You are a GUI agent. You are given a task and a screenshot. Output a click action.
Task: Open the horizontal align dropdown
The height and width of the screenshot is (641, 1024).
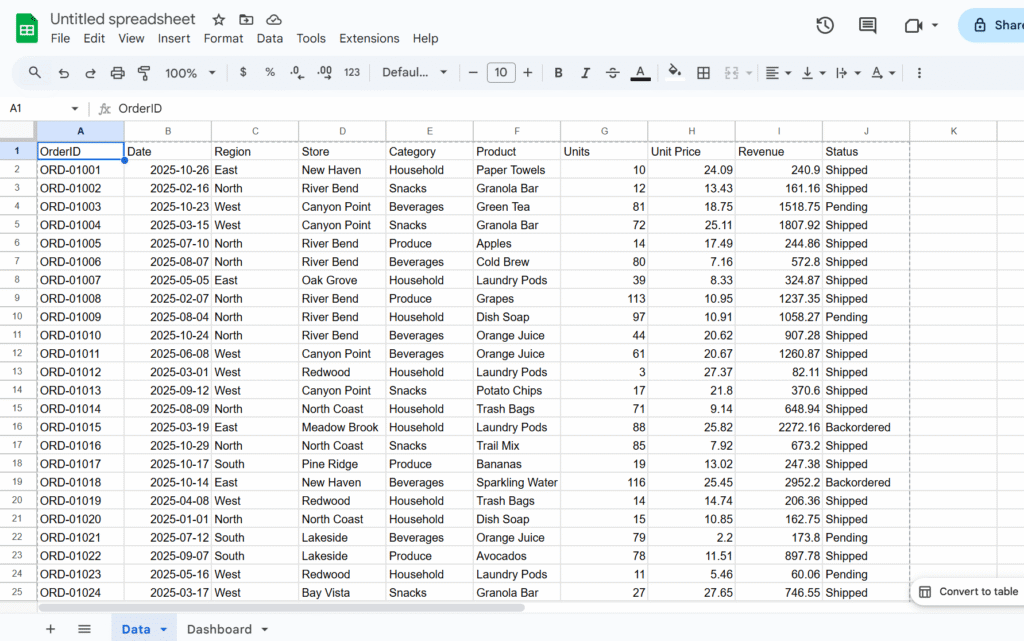point(777,73)
